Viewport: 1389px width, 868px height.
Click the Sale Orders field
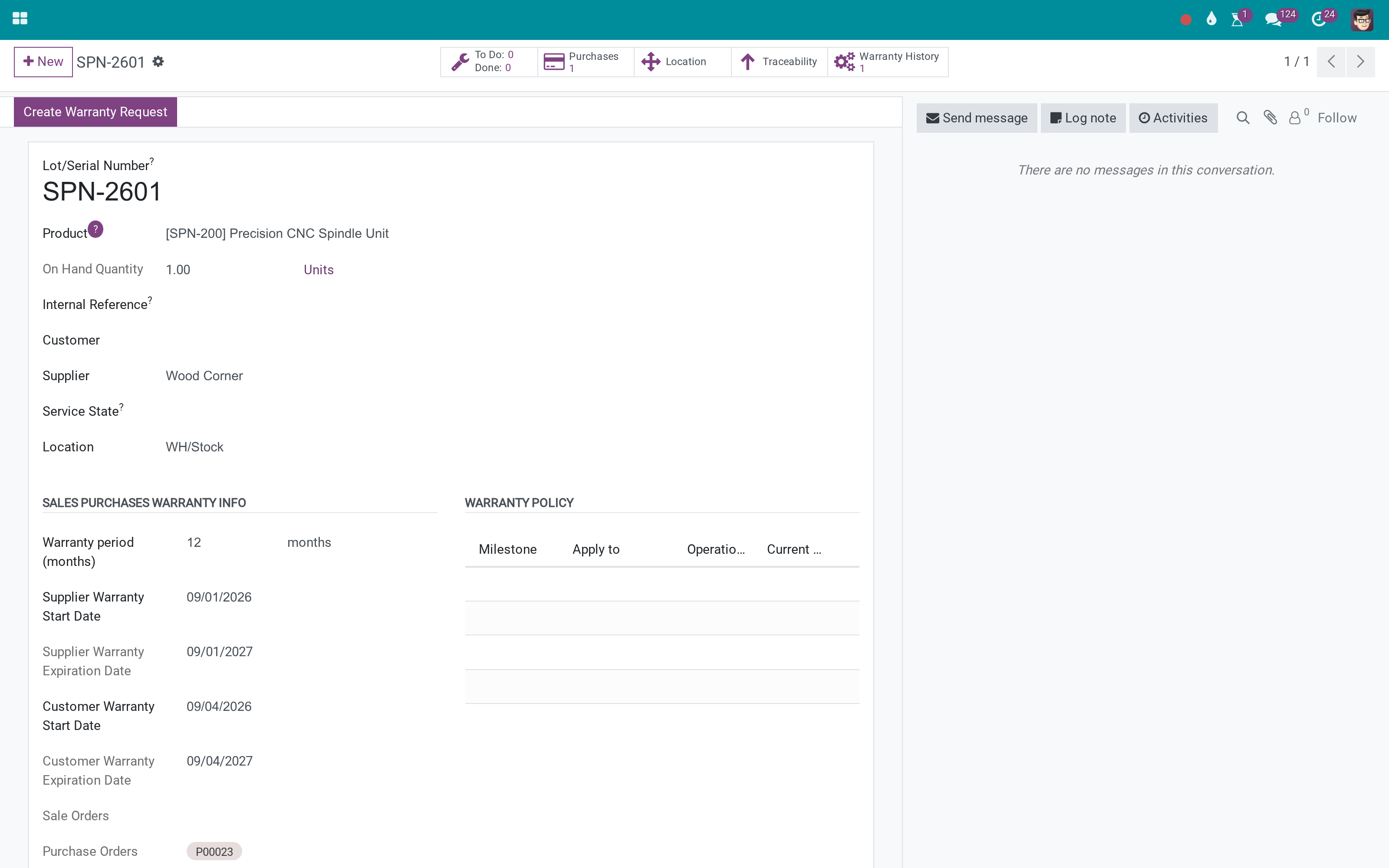pos(312,816)
